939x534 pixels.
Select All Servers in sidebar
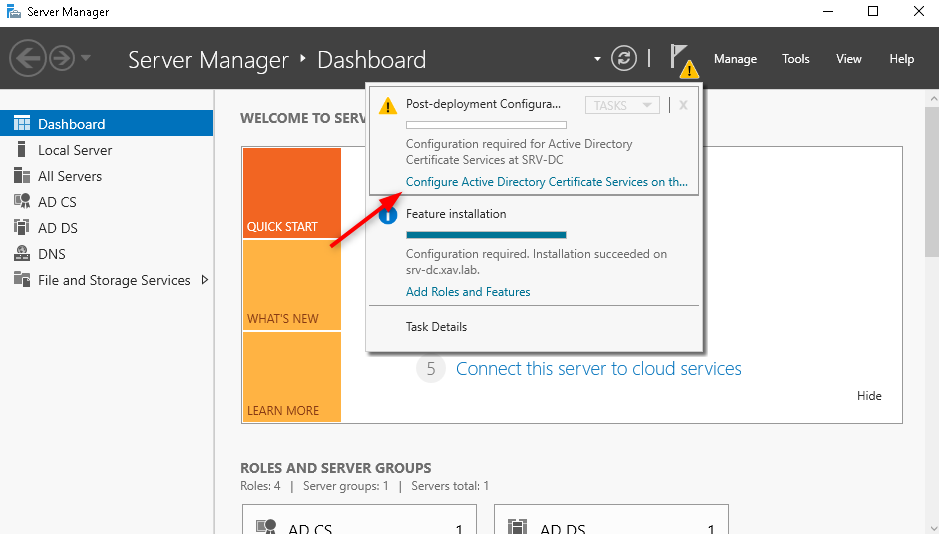pos(70,176)
